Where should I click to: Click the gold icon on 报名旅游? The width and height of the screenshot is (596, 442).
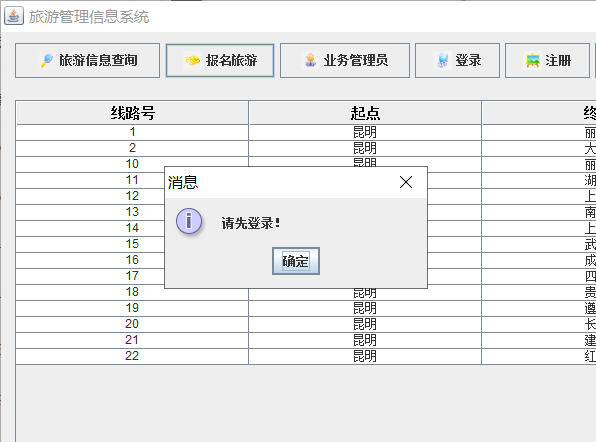(193, 60)
